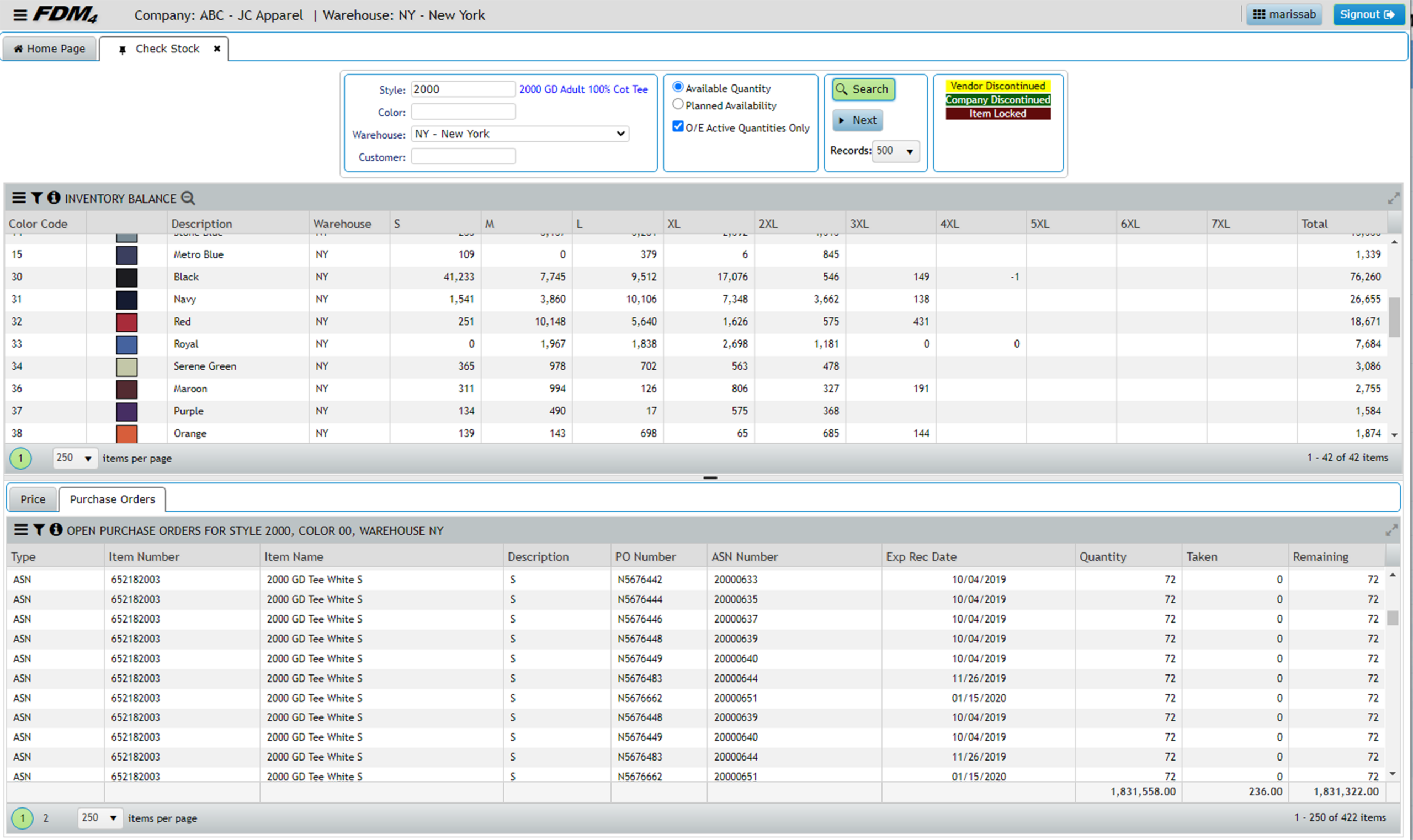Switch to the Home Page tab

click(49, 49)
